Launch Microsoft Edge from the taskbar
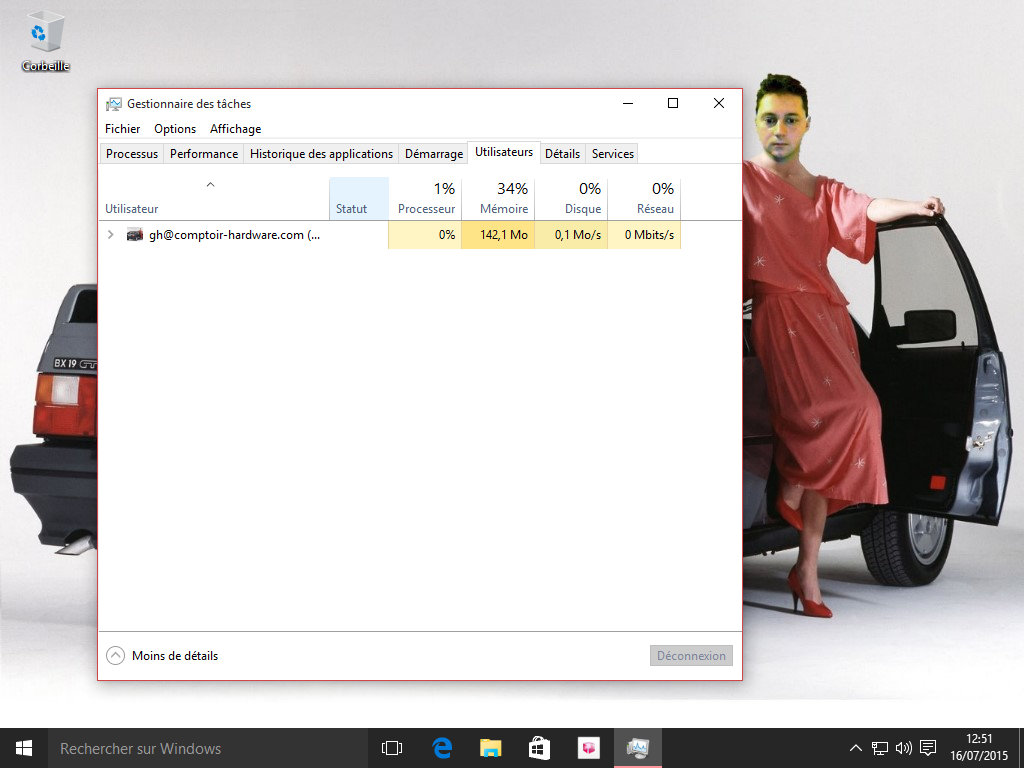The image size is (1024, 768). point(442,748)
